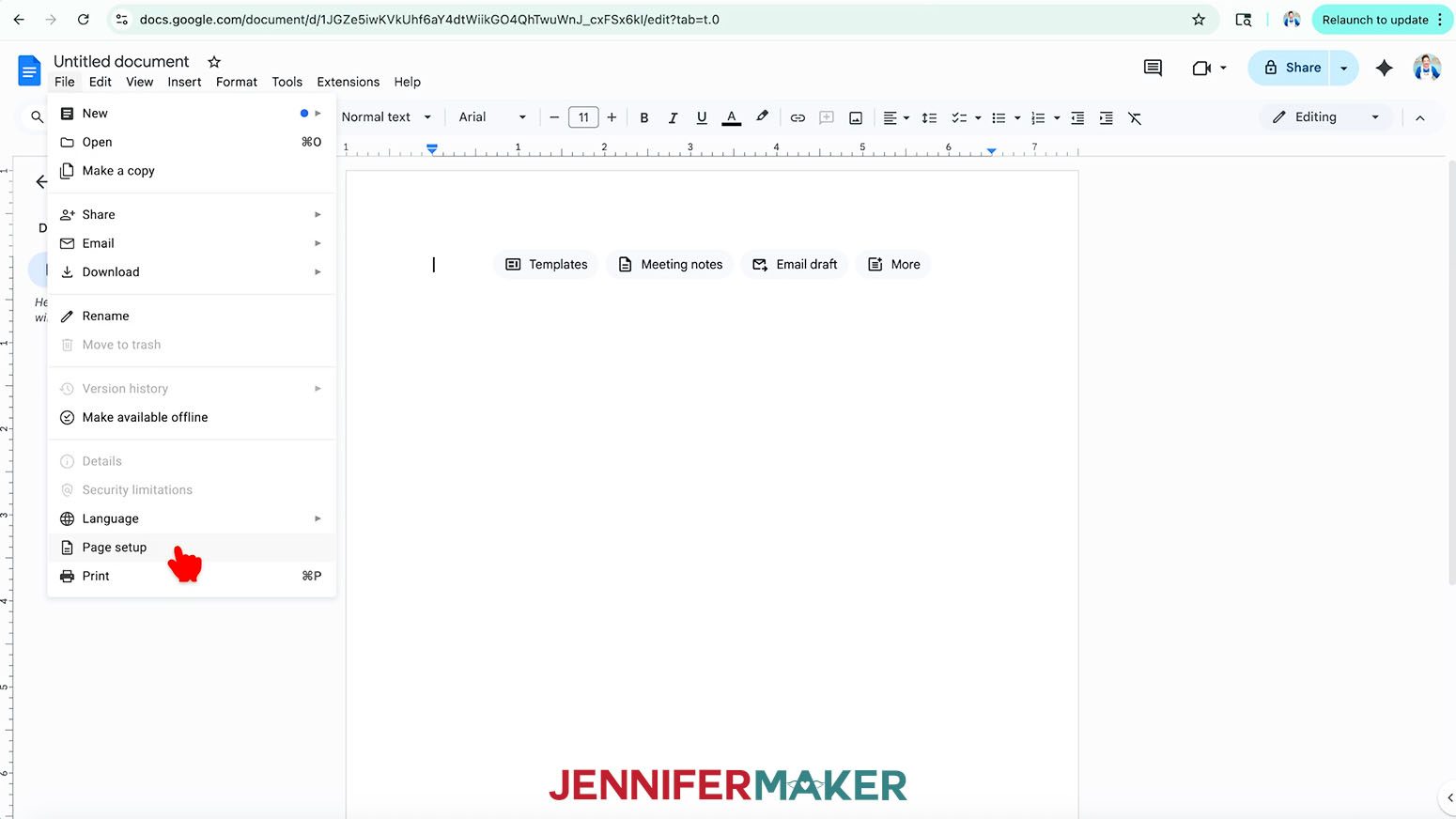Click Make a copy menu entry
The image size is (1456, 819).
pos(192,171)
